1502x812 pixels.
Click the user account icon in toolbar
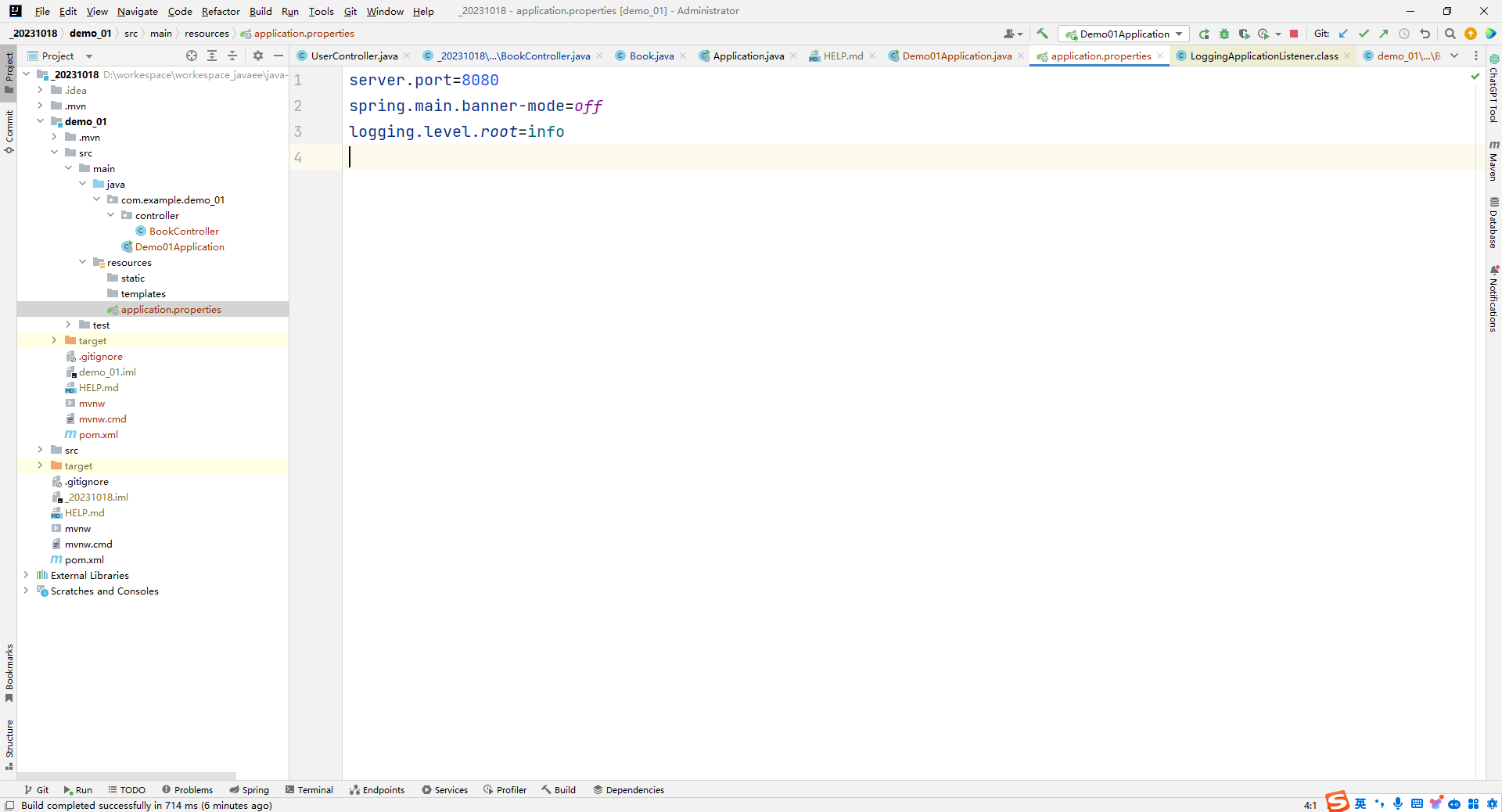click(x=1012, y=34)
